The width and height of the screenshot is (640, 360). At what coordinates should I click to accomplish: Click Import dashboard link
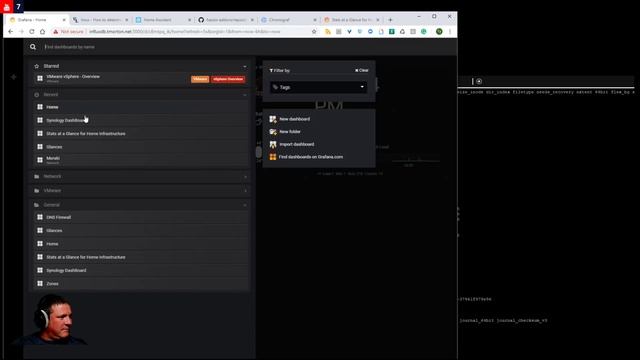[297, 144]
